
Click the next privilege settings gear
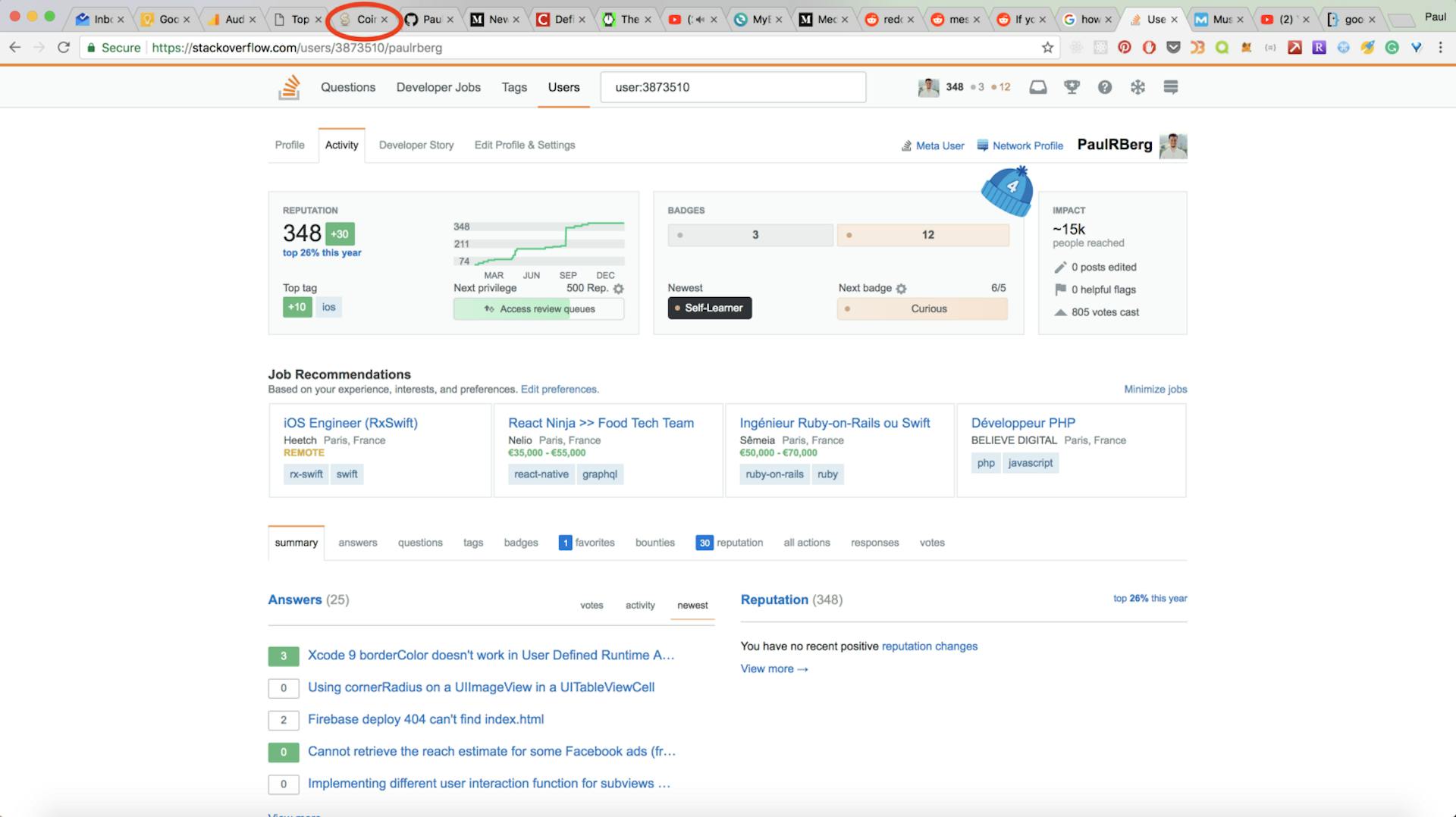(x=619, y=289)
